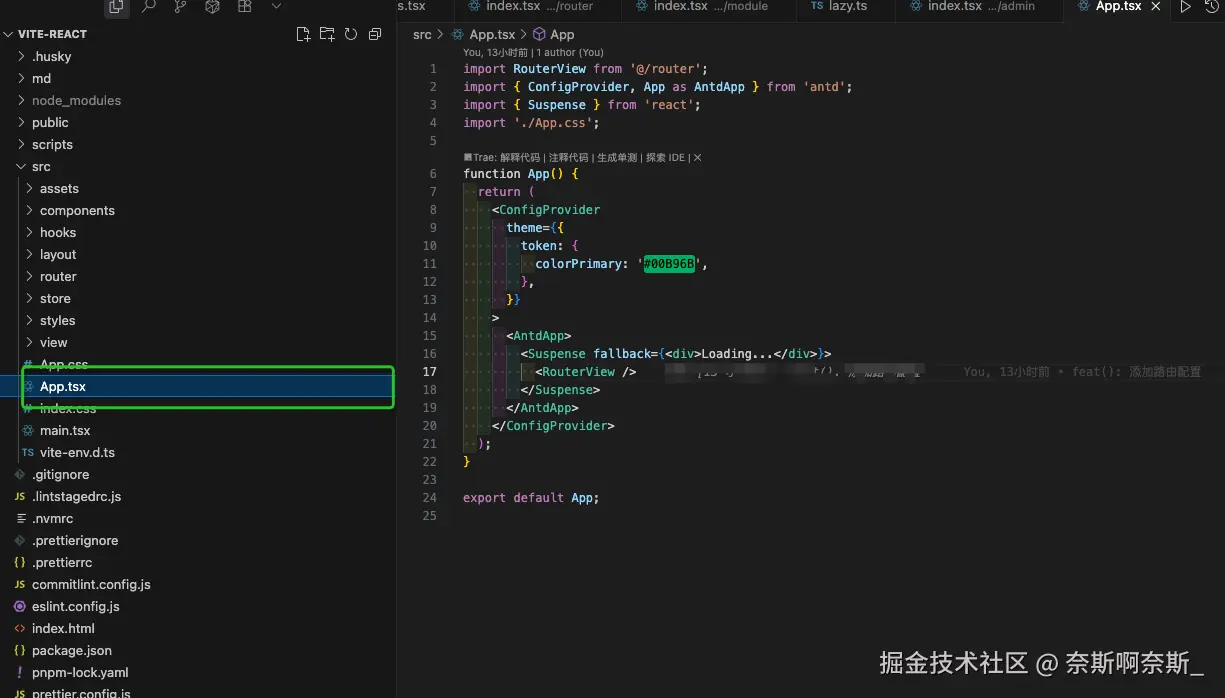Click the 'src' breadcrumb segment
This screenshot has width=1225, height=698.
click(422, 35)
